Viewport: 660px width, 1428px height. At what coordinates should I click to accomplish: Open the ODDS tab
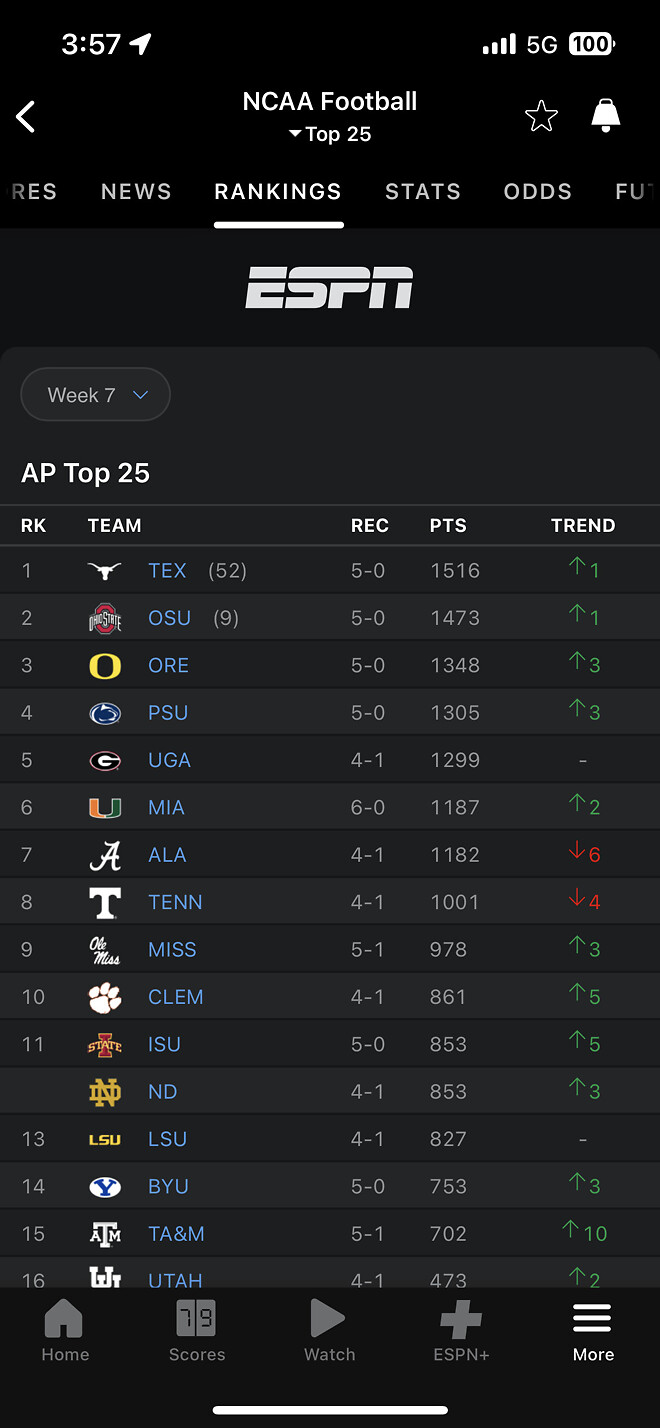coord(538,191)
